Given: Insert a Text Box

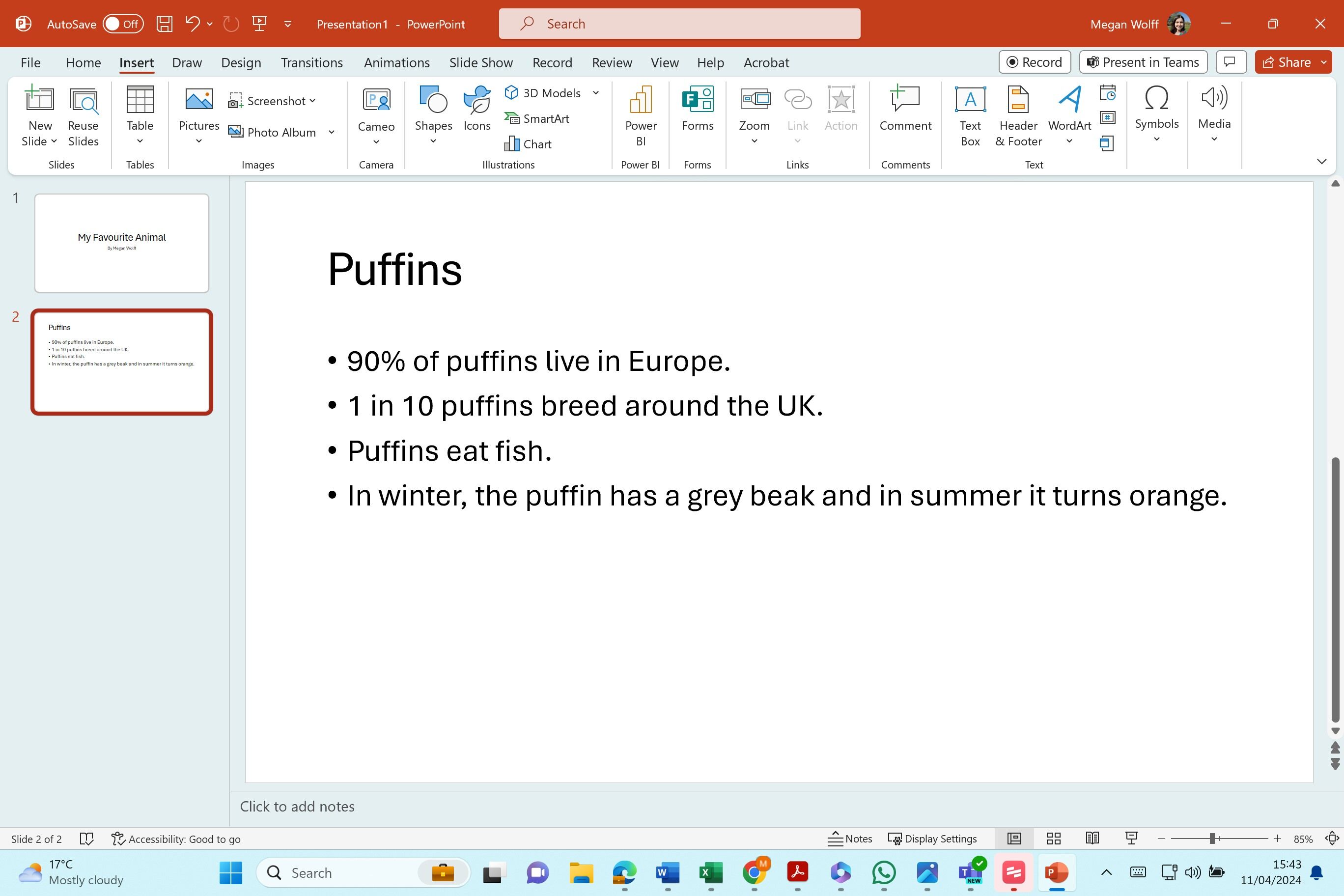Looking at the screenshot, I should pos(970,116).
